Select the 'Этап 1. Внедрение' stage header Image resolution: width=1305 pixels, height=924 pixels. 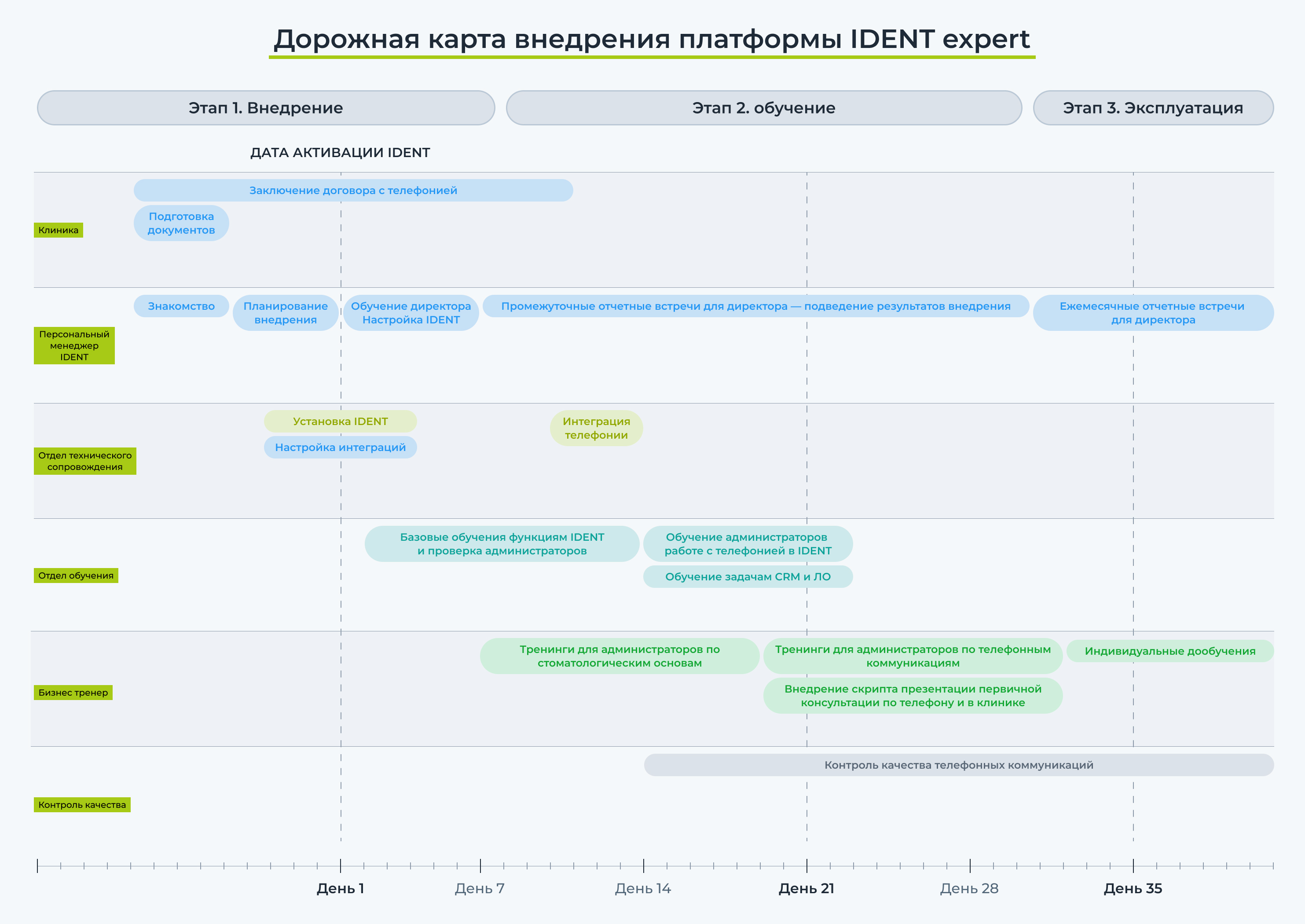pos(266,107)
